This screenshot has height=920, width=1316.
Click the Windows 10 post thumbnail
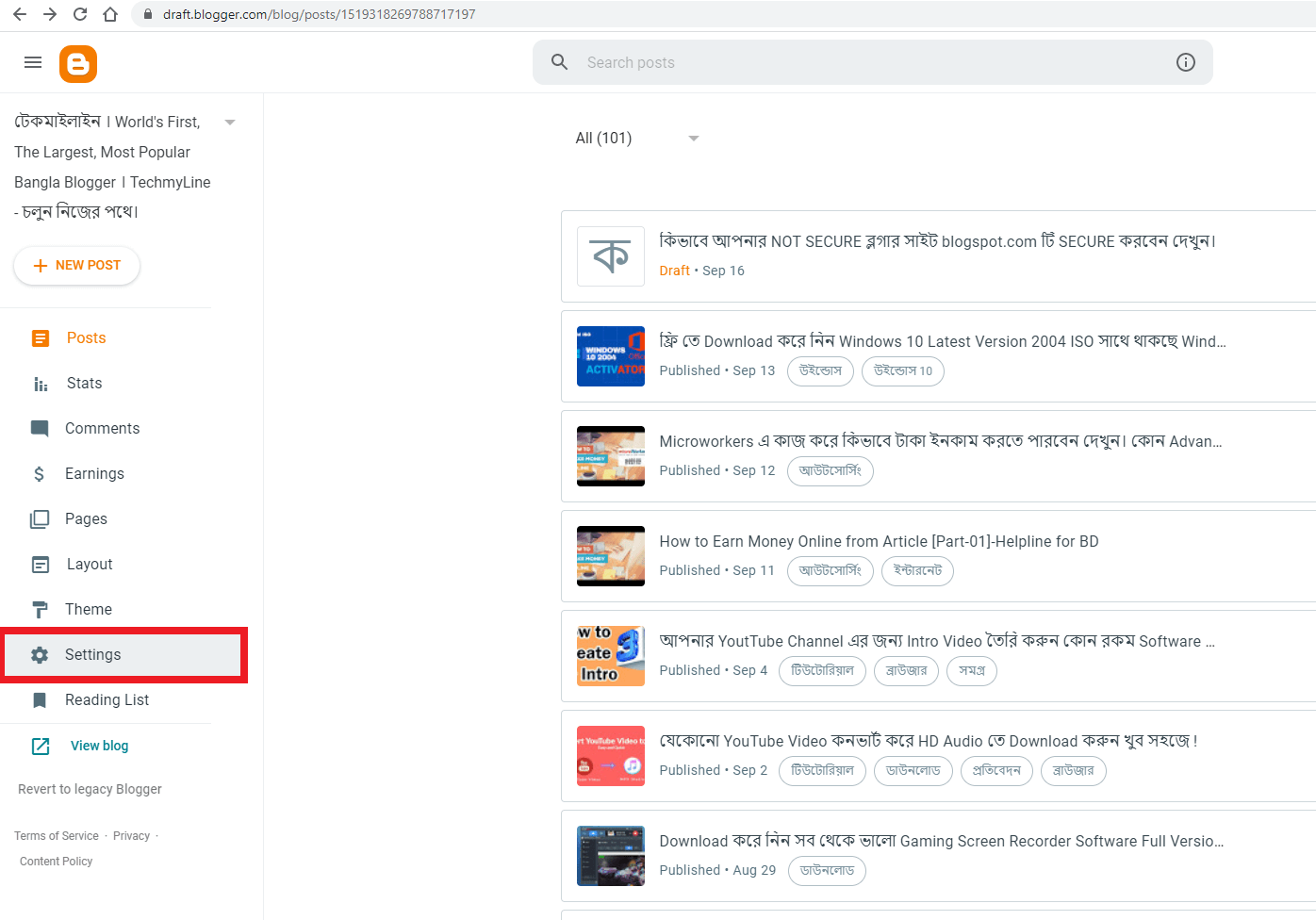(x=610, y=356)
